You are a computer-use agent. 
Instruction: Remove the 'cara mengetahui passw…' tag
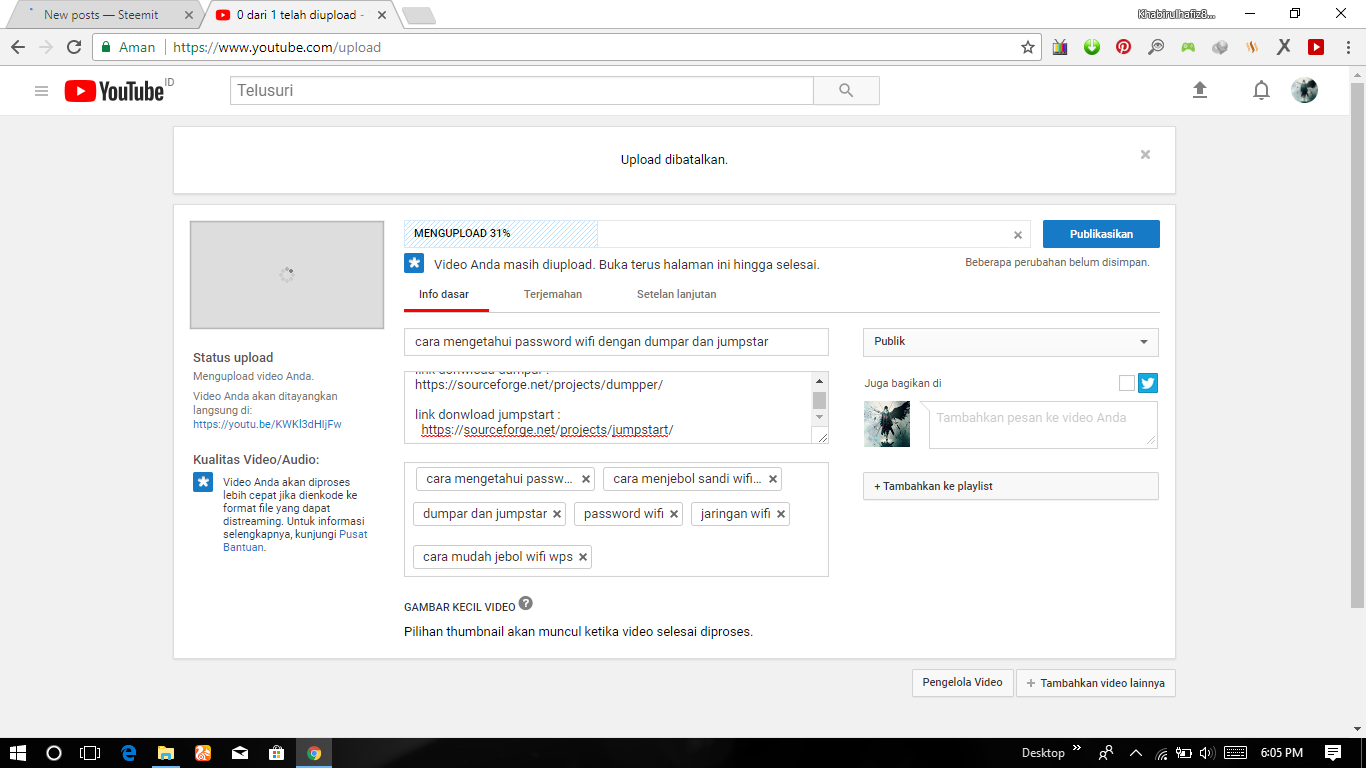586,479
